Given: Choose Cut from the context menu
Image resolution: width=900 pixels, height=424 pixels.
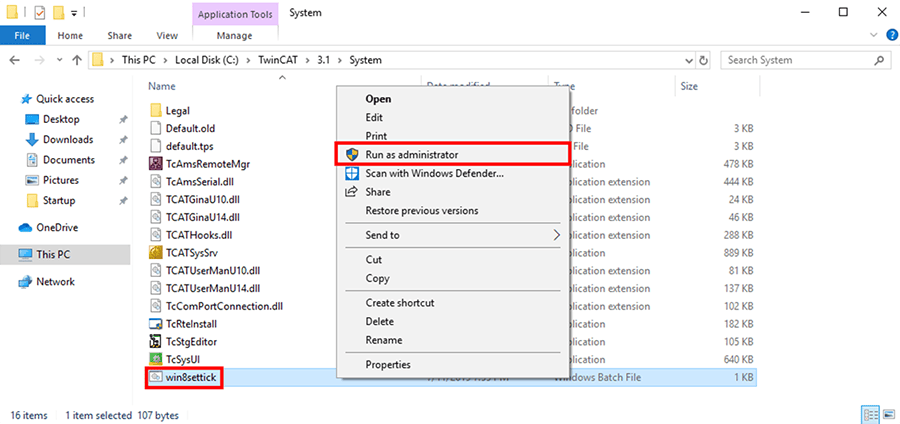Looking at the screenshot, I should (453, 259).
